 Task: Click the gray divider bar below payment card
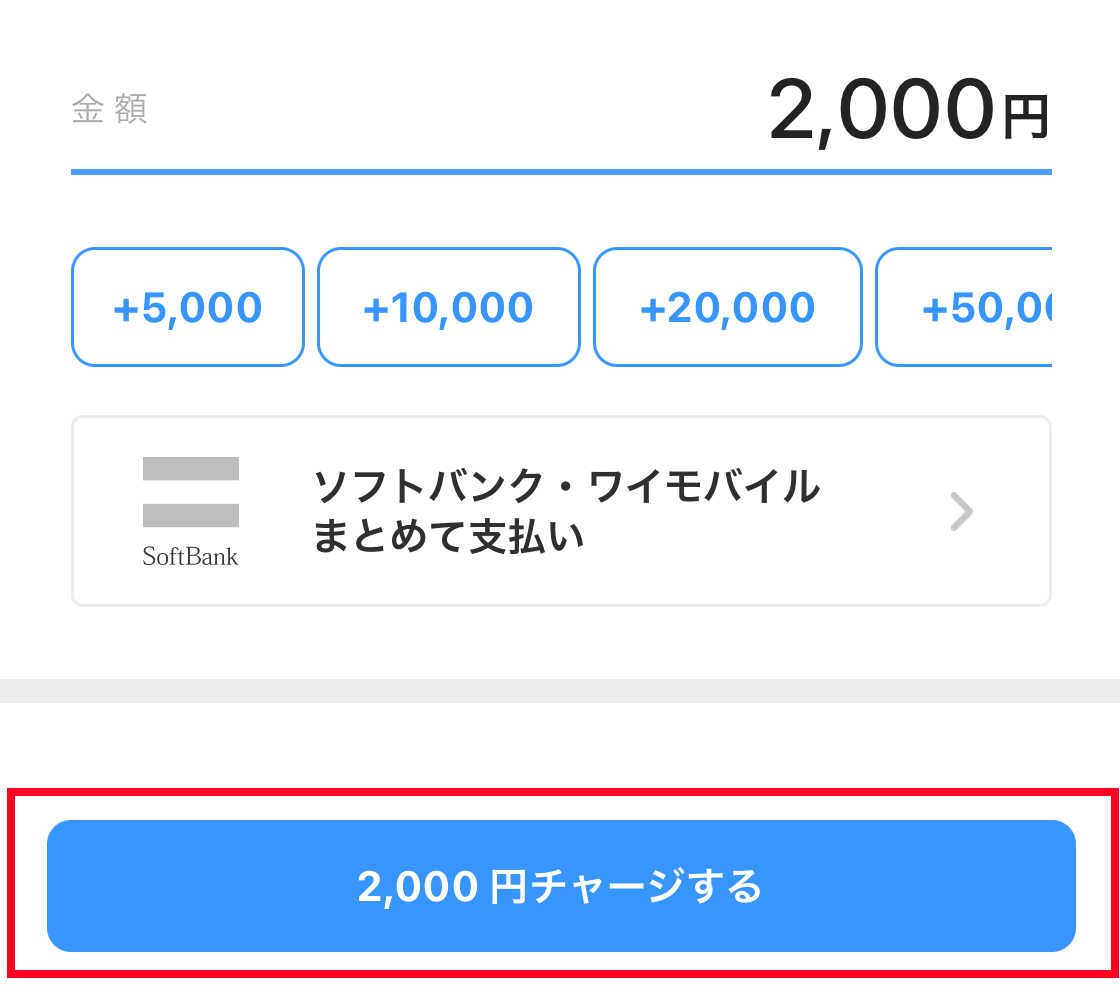tap(560, 691)
